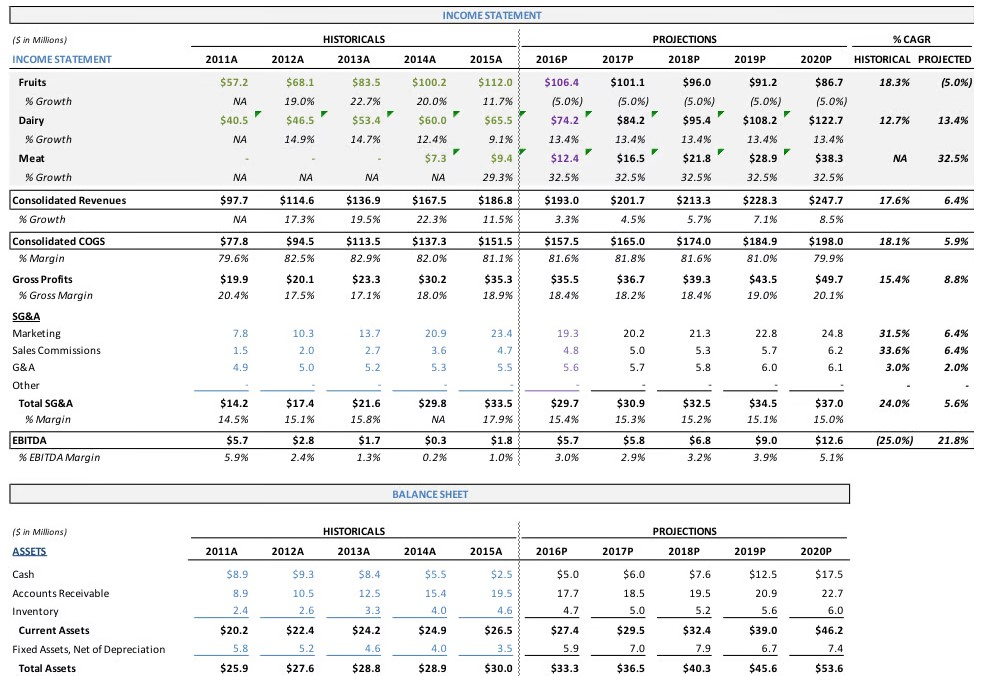Select Cash 2011A value $8.9
This screenshot has height=690, width=985.
[x=237, y=574]
